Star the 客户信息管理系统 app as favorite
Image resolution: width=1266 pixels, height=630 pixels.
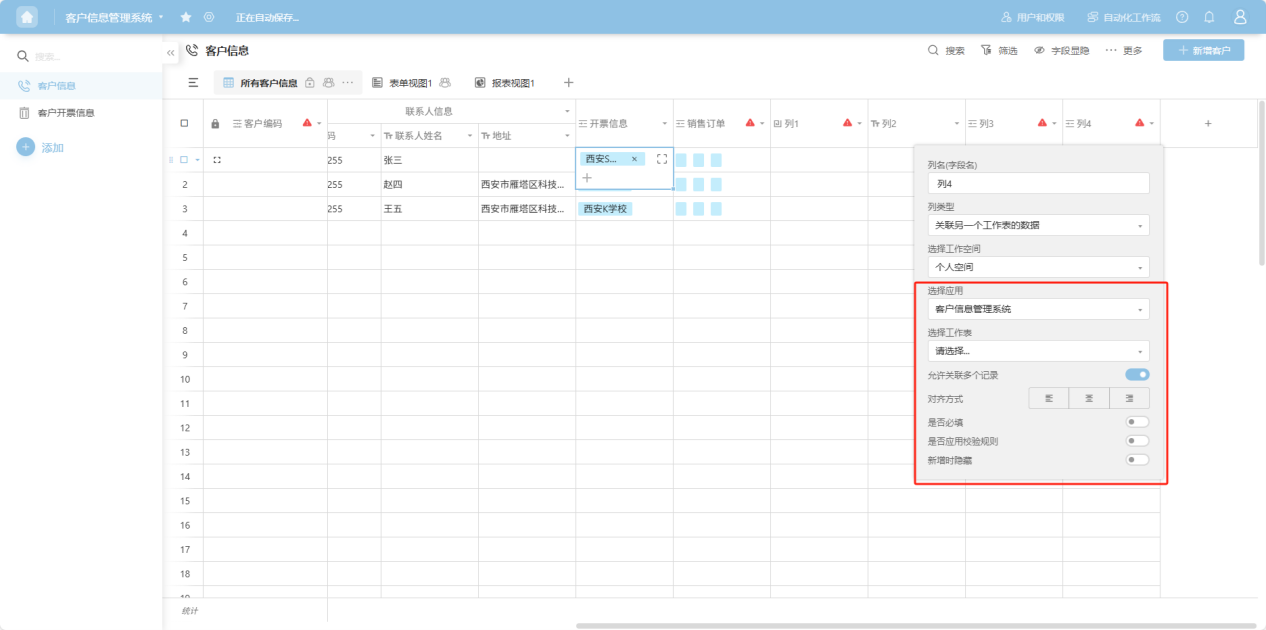click(x=186, y=17)
